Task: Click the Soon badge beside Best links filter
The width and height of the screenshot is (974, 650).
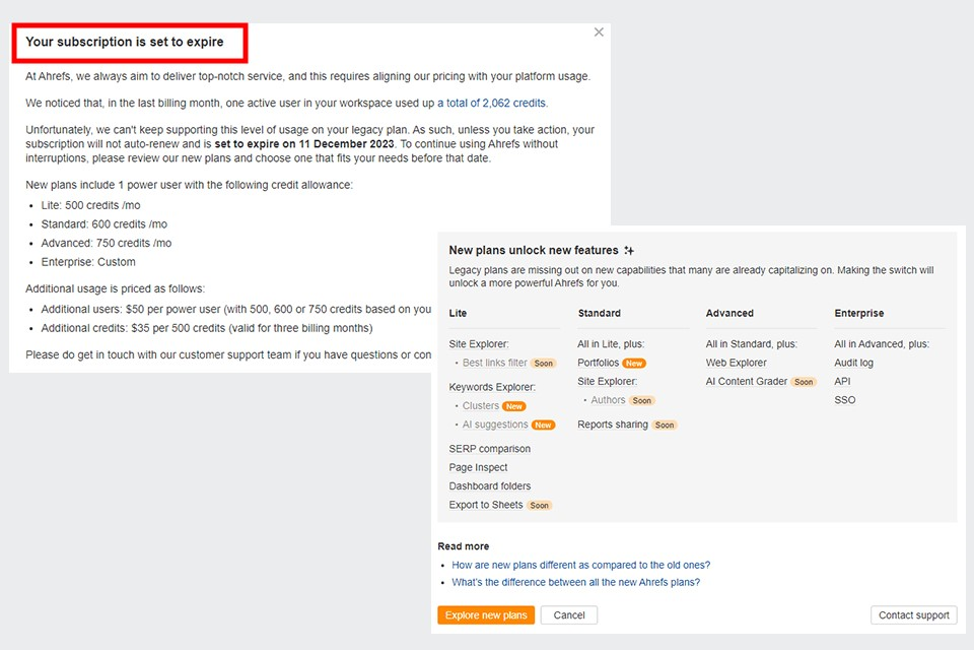Action: (543, 363)
